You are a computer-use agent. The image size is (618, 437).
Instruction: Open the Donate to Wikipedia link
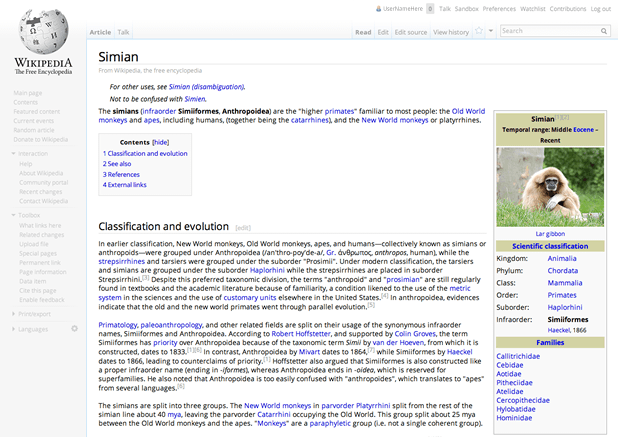coord(41,139)
